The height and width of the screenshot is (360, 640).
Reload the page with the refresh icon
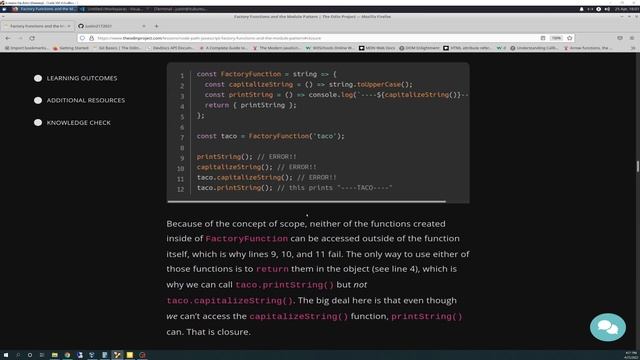pos(32,38)
